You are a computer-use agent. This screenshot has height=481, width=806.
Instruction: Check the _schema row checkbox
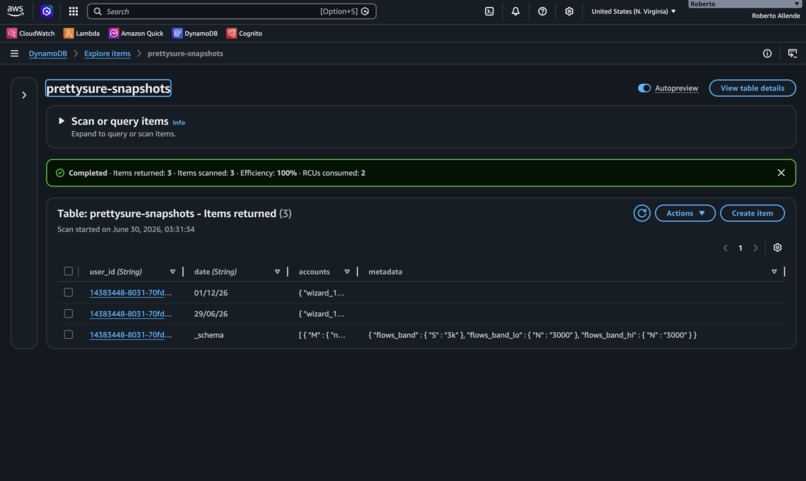click(68, 335)
